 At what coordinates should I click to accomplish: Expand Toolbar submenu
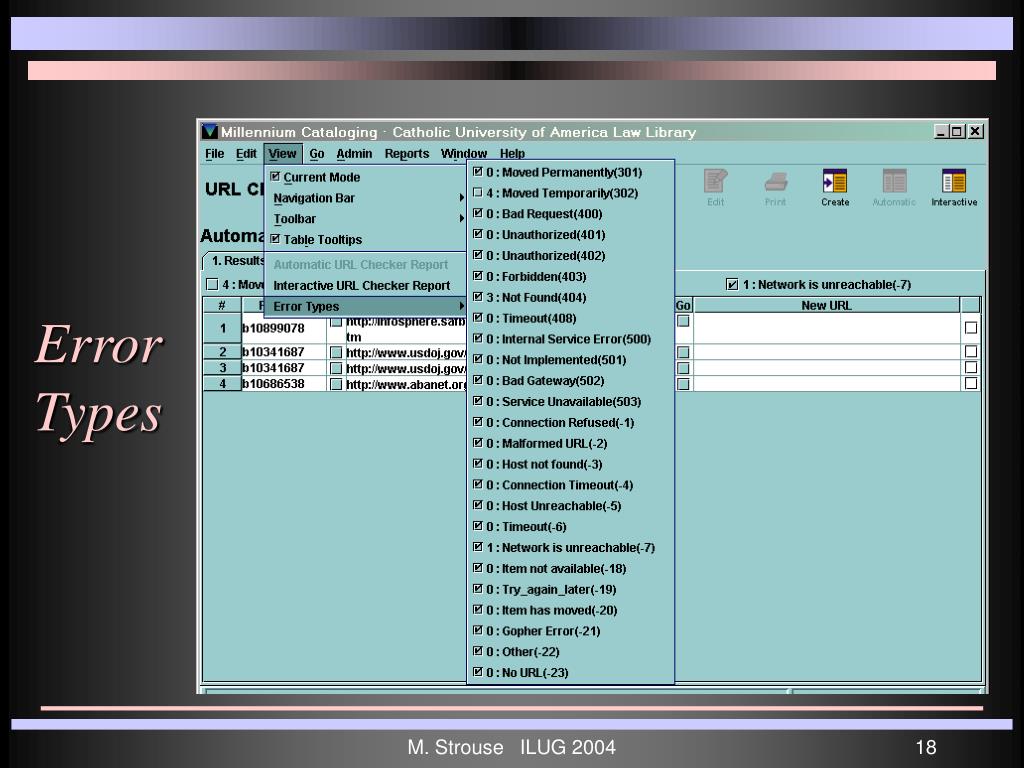(366, 219)
